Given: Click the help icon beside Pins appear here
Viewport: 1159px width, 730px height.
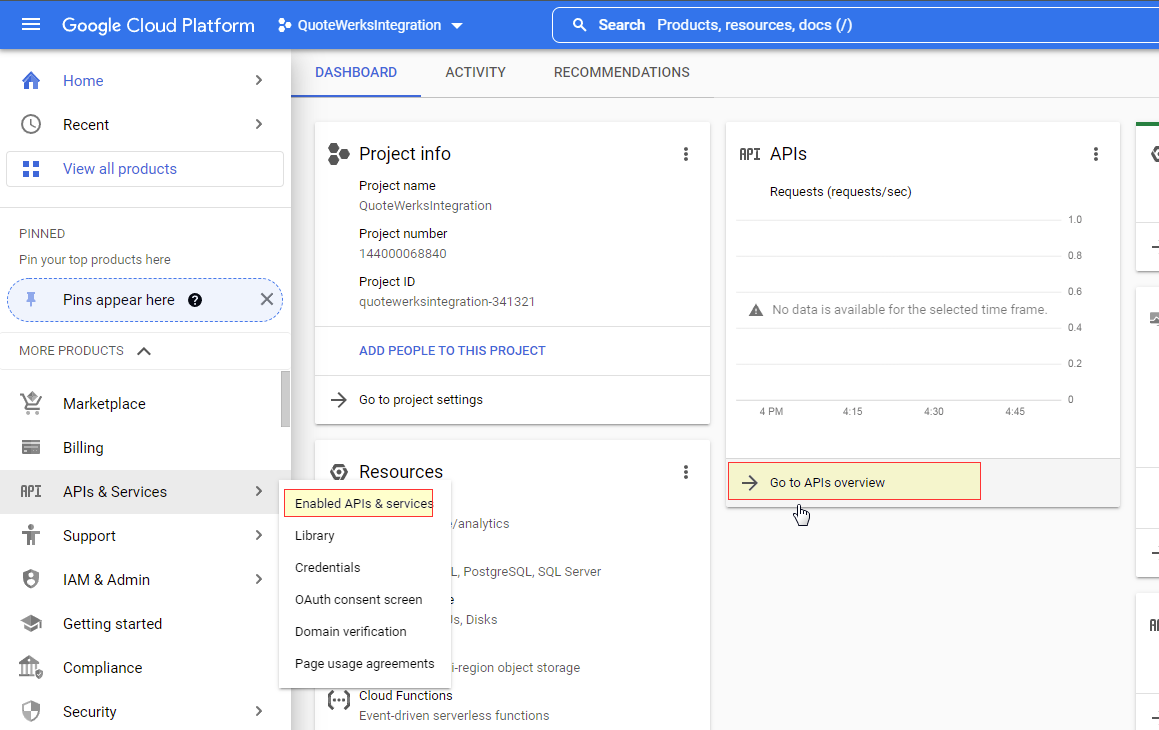Looking at the screenshot, I should click(x=195, y=300).
